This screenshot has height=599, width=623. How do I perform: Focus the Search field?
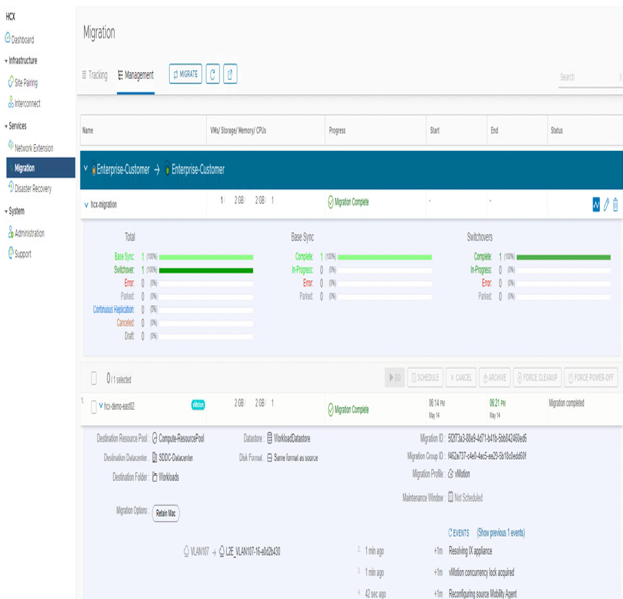click(589, 77)
